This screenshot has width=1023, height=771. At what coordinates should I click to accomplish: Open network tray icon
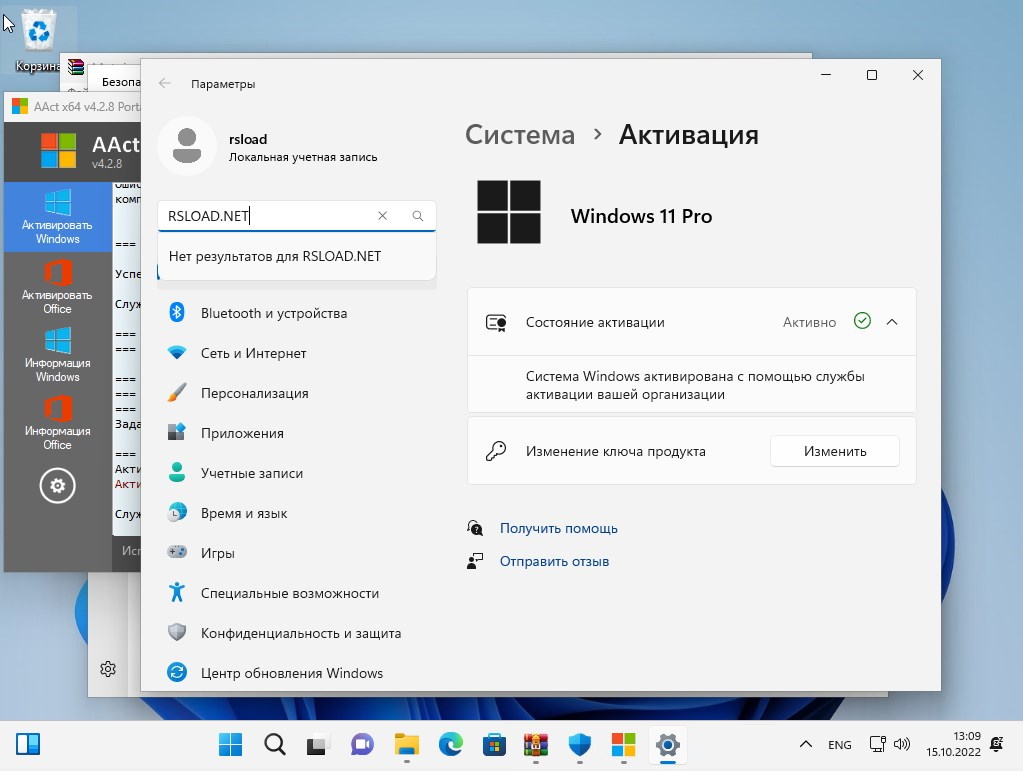tap(878, 744)
